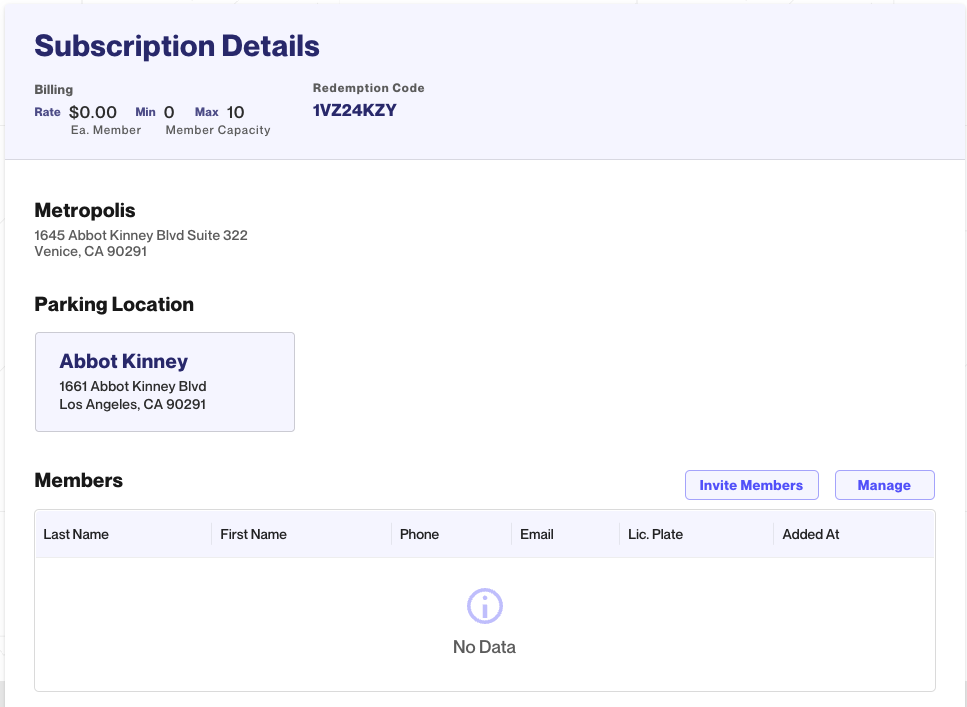Click the Venice, CA 90291 line
Viewport: 967px width, 707px height.
pos(91,251)
